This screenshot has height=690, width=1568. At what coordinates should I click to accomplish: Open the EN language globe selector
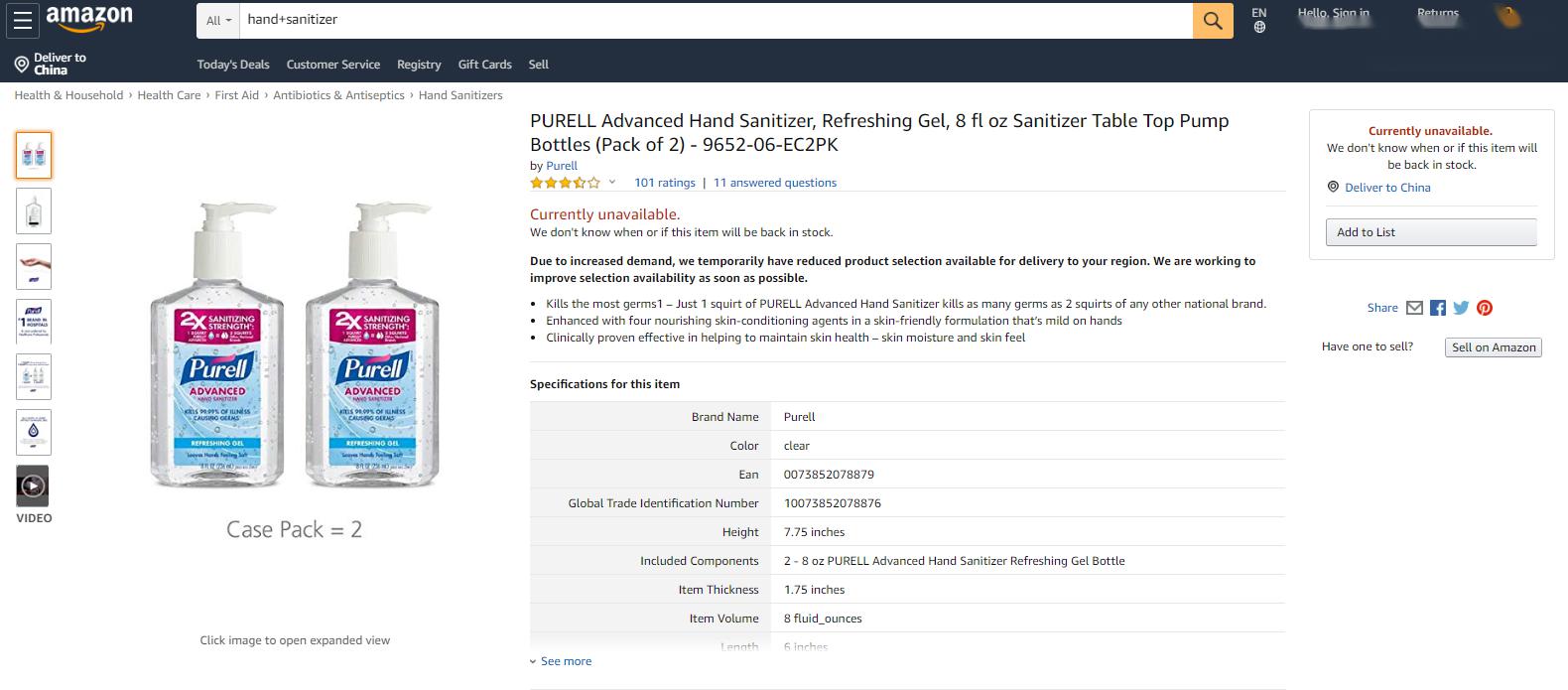pos(1259,20)
